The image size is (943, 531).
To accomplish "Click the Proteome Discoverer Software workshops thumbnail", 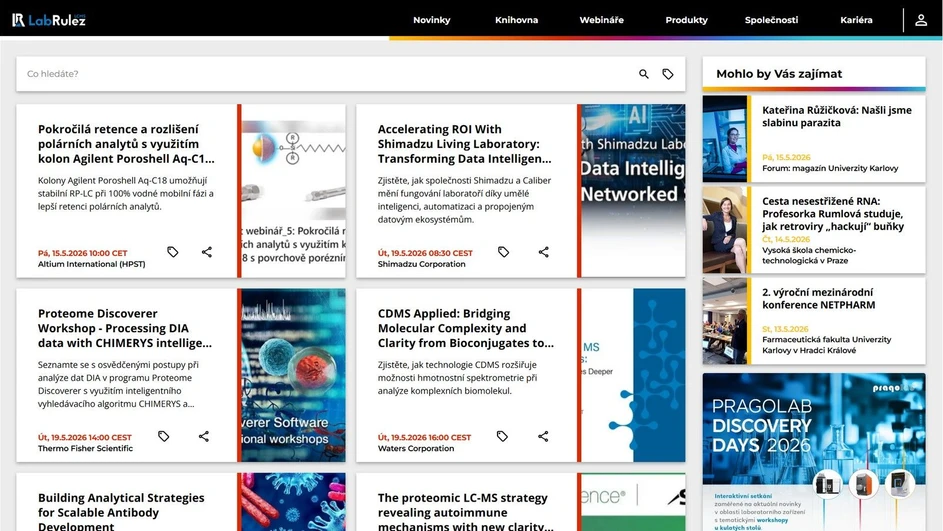I will tap(293, 375).
